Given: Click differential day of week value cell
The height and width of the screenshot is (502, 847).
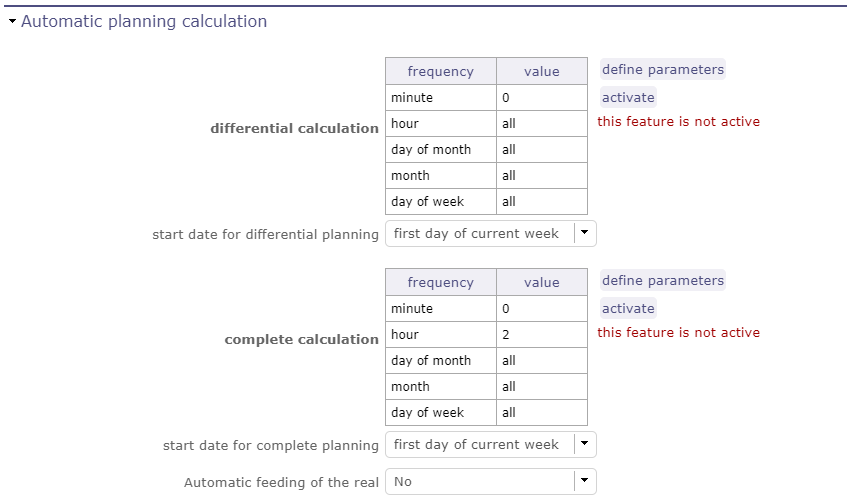Looking at the screenshot, I should (x=541, y=202).
